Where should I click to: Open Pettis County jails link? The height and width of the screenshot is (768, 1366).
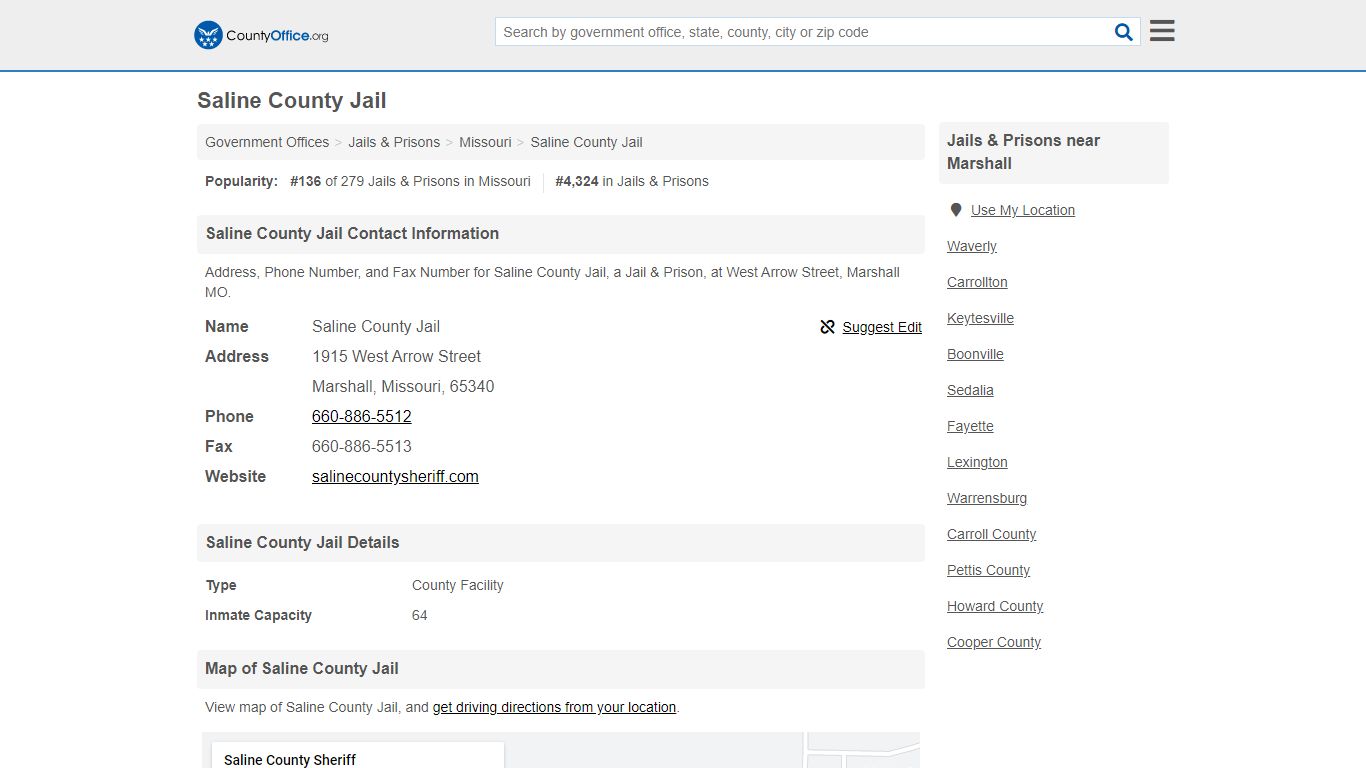click(988, 570)
